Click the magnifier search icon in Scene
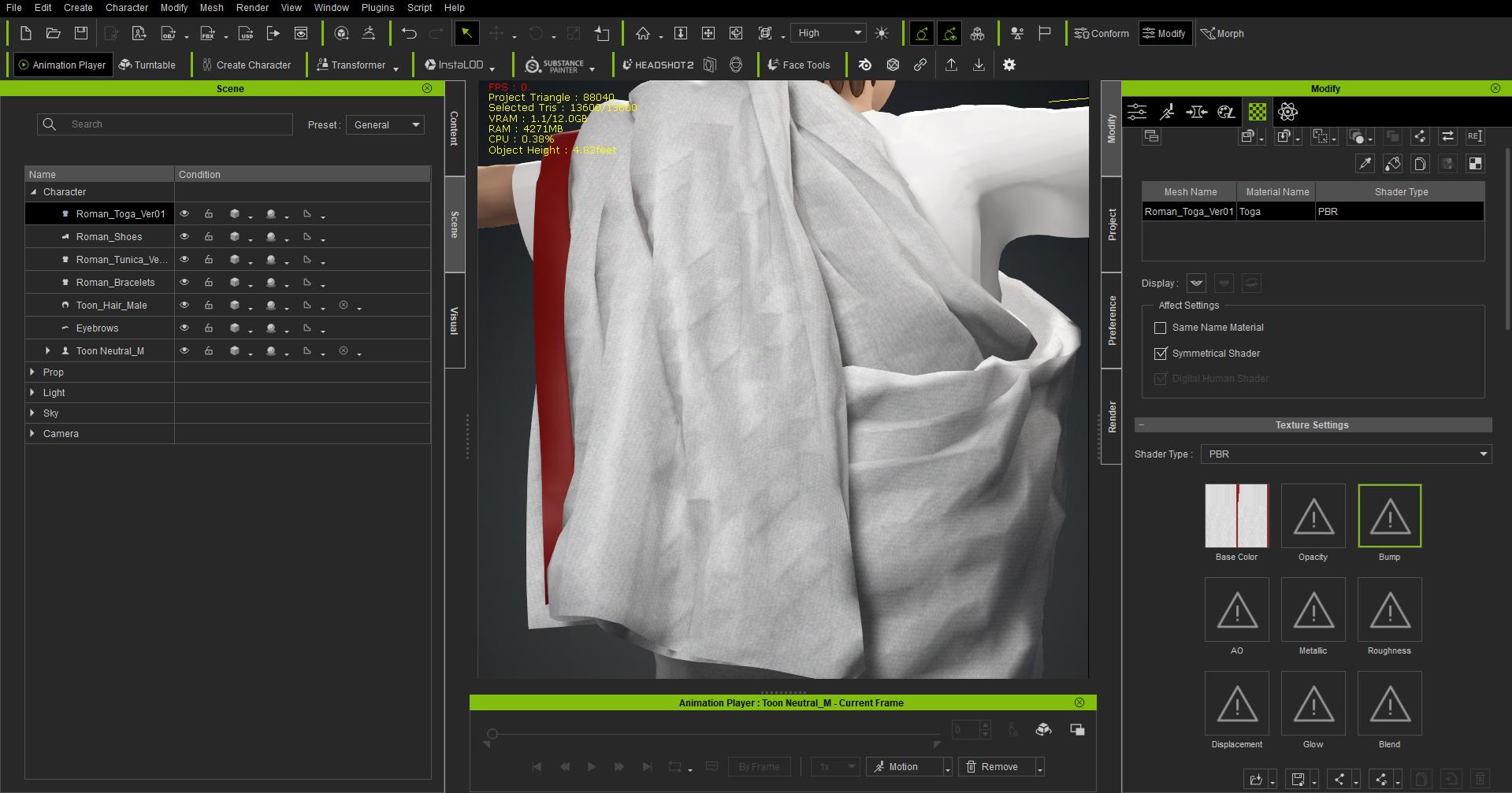Image resolution: width=1512 pixels, height=793 pixels. [50, 124]
